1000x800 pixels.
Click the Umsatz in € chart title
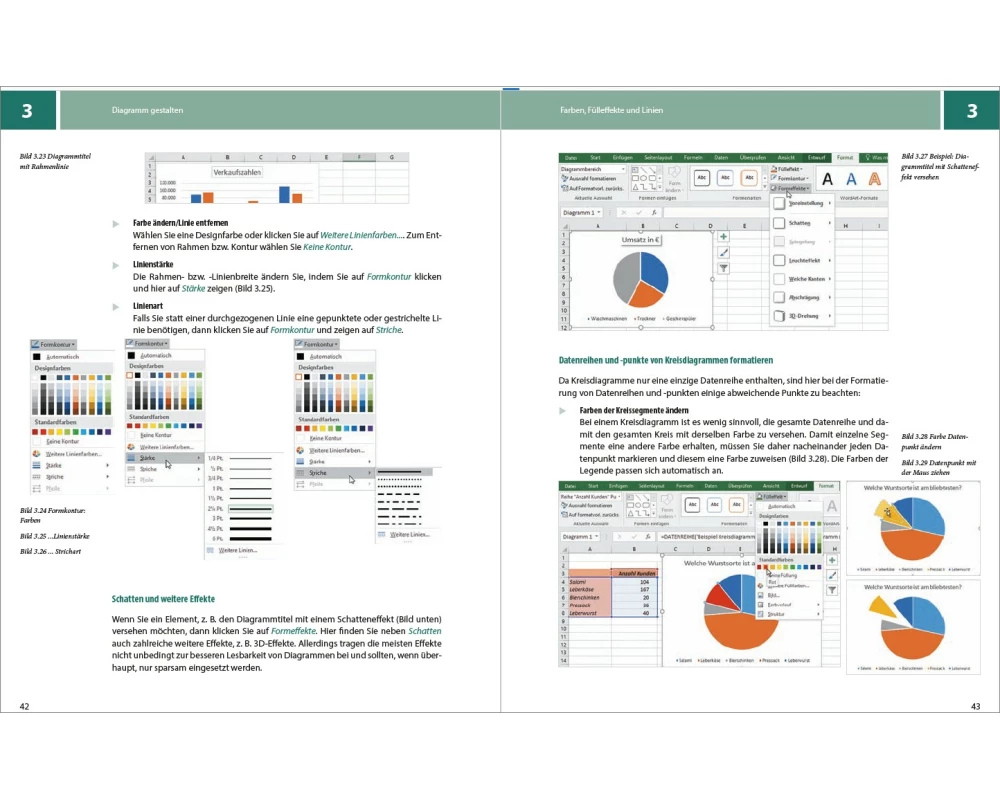[640, 240]
